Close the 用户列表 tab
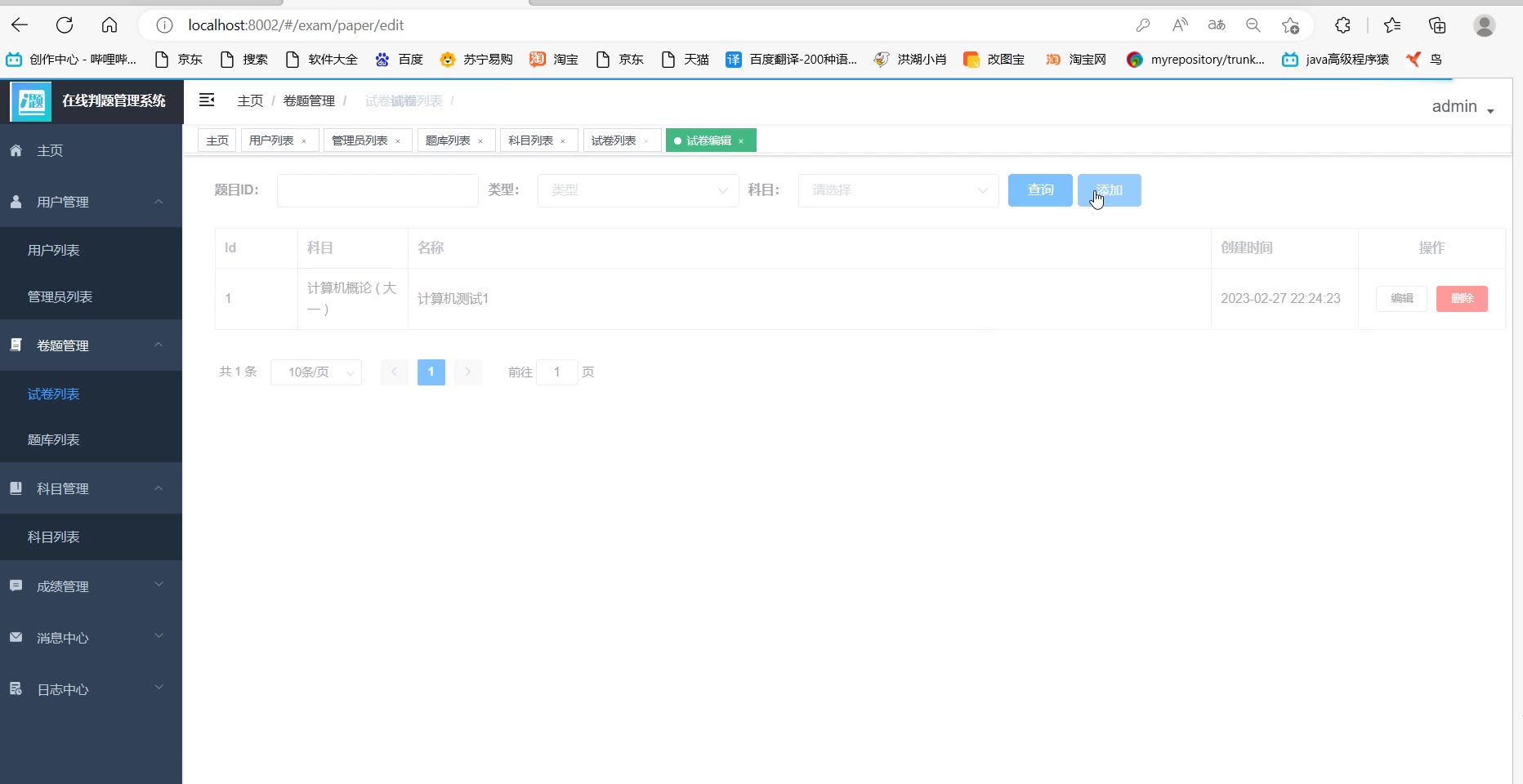This screenshot has width=1523, height=784. point(304,141)
